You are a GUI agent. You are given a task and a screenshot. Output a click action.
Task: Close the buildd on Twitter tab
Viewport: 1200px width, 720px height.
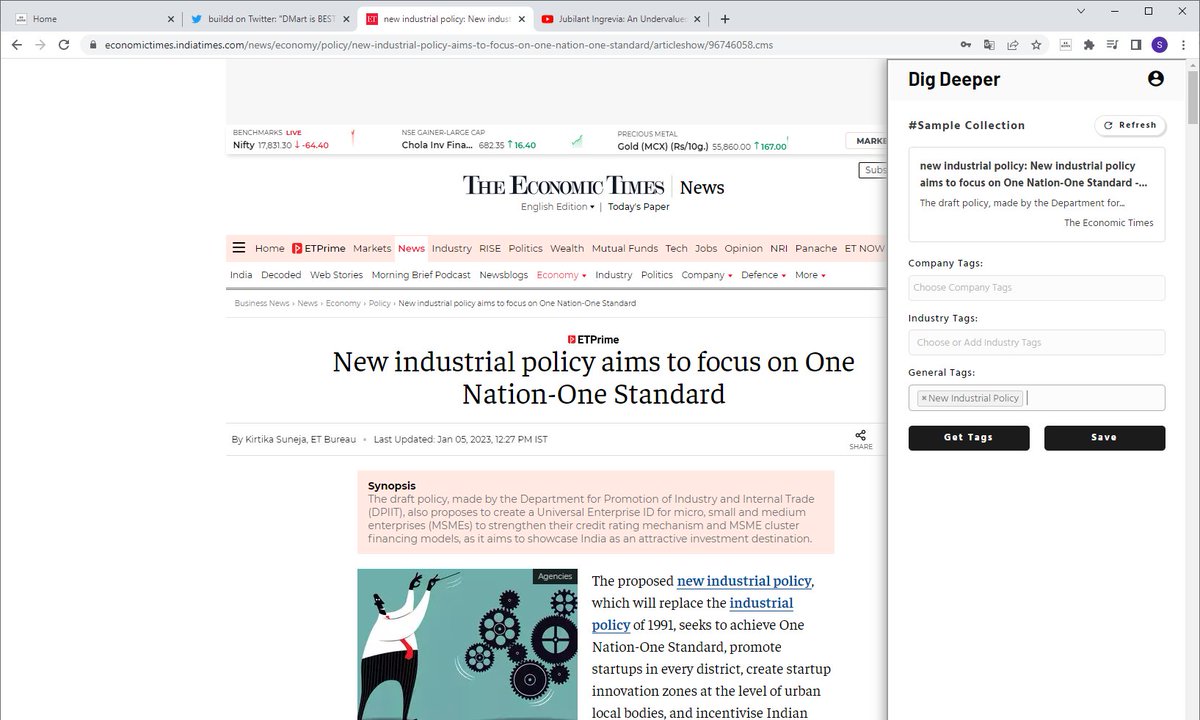coord(346,19)
